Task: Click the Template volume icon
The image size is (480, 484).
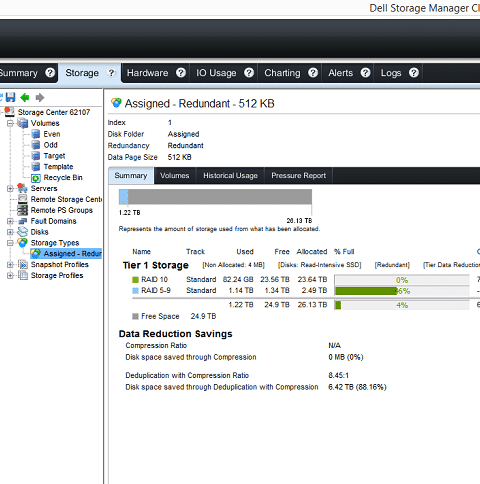Action: pyautogui.click(x=36, y=167)
